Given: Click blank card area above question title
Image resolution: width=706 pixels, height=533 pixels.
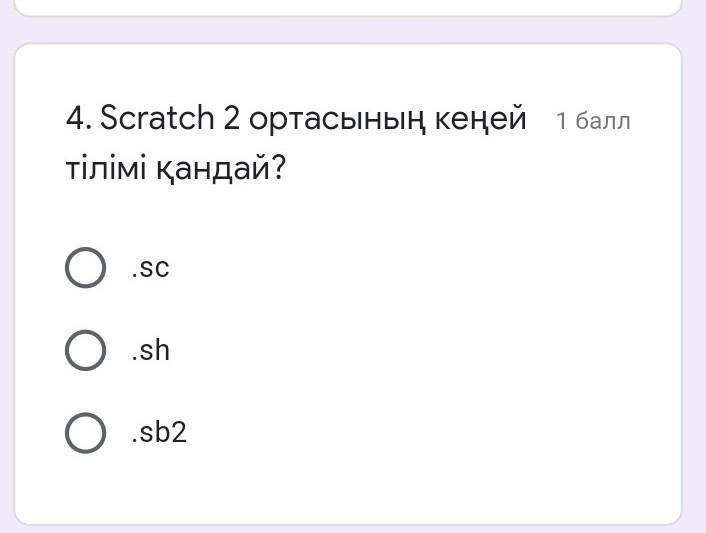Looking at the screenshot, I should (x=348, y=70).
